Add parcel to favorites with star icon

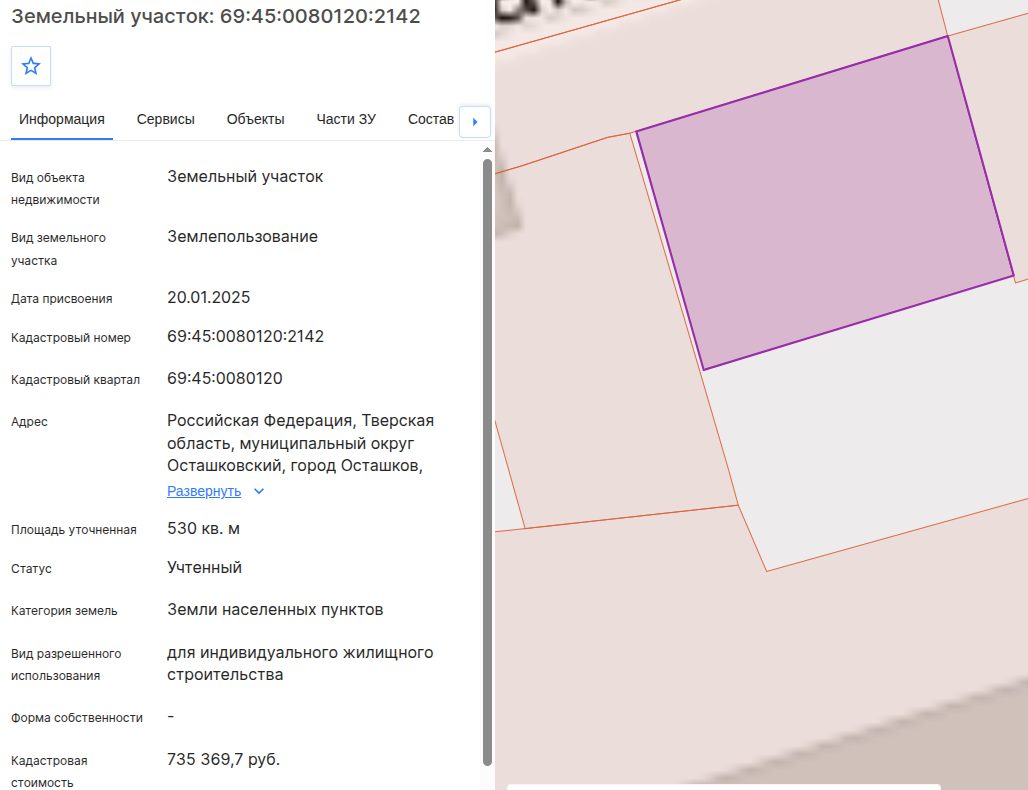coord(31,66)
